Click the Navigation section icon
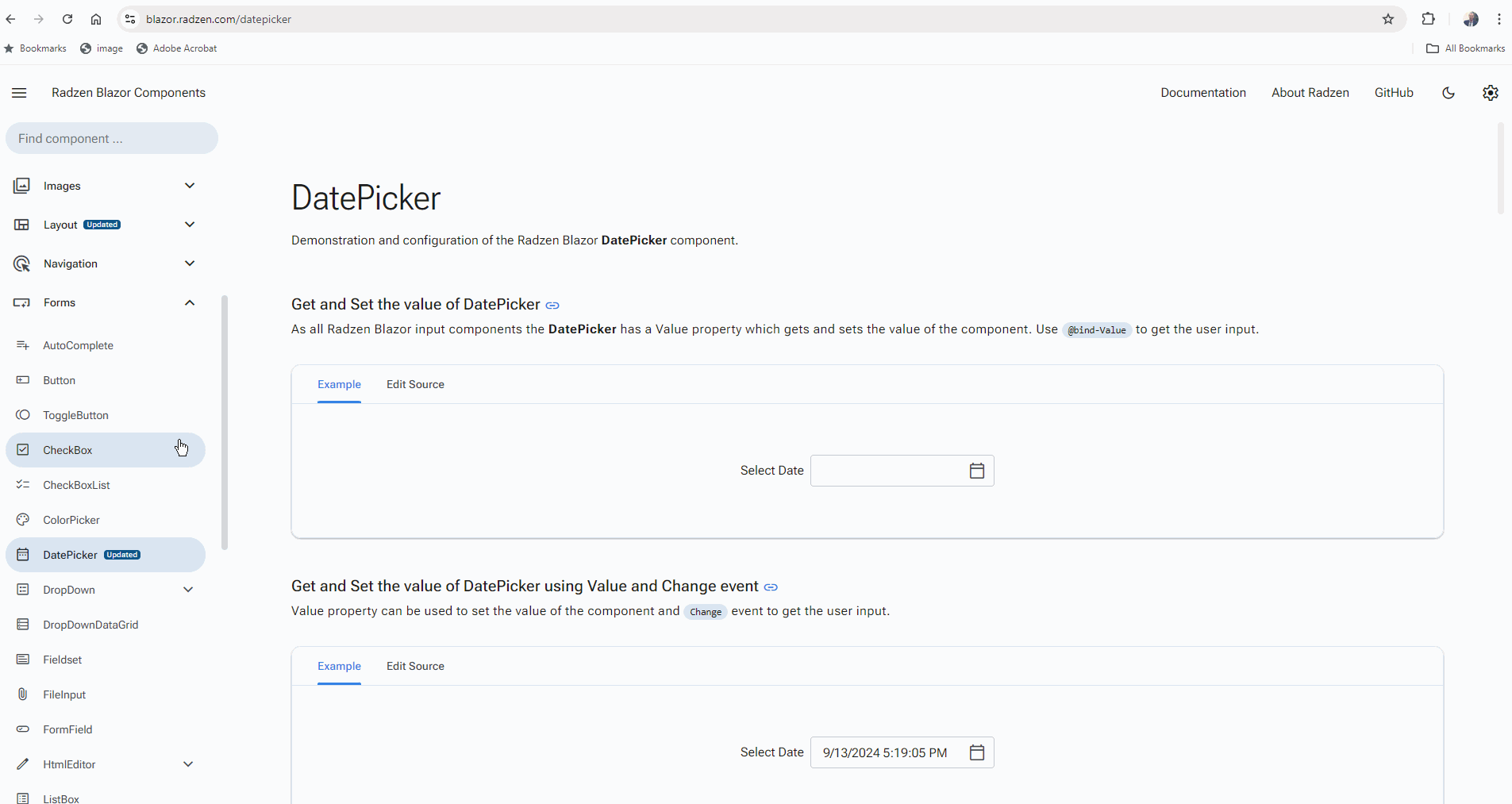The width and height of the screenshot is (1512, 804). [x=22, y=264]
